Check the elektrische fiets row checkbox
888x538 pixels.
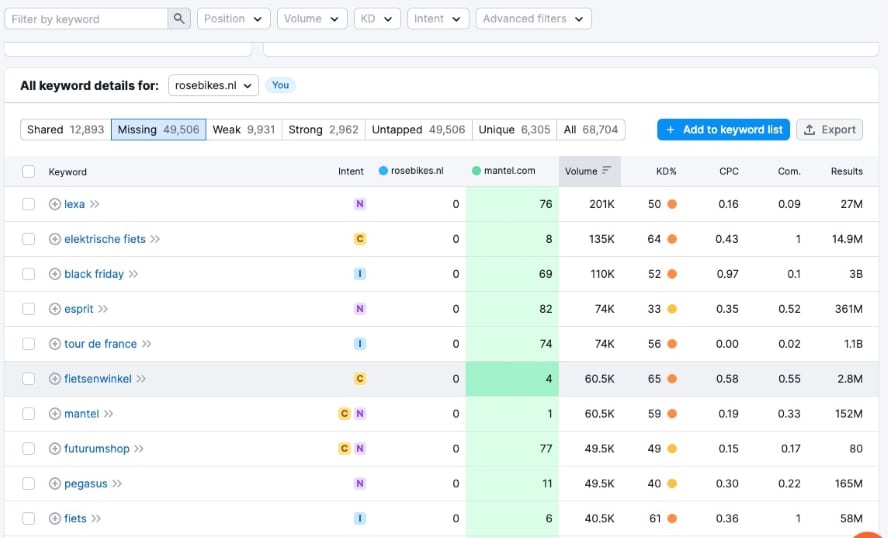28,239
